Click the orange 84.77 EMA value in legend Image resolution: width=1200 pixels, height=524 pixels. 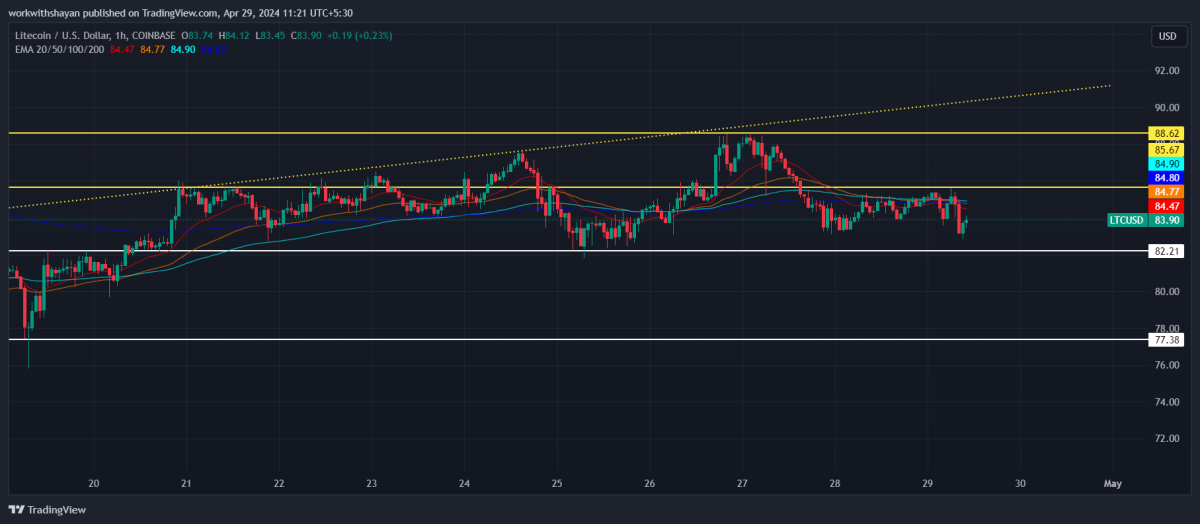[x=153, y=48]
